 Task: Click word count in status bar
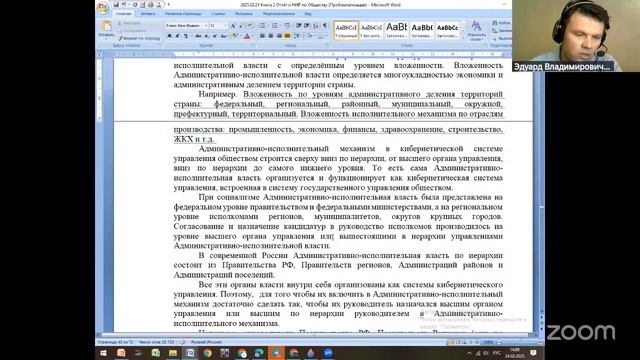(157, 342)
